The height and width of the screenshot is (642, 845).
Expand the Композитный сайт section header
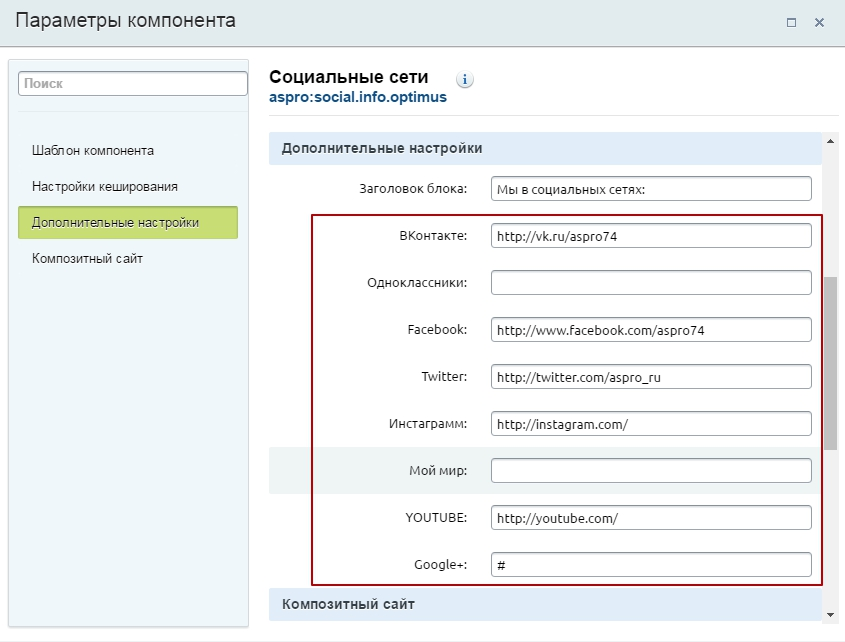[545, 604]
